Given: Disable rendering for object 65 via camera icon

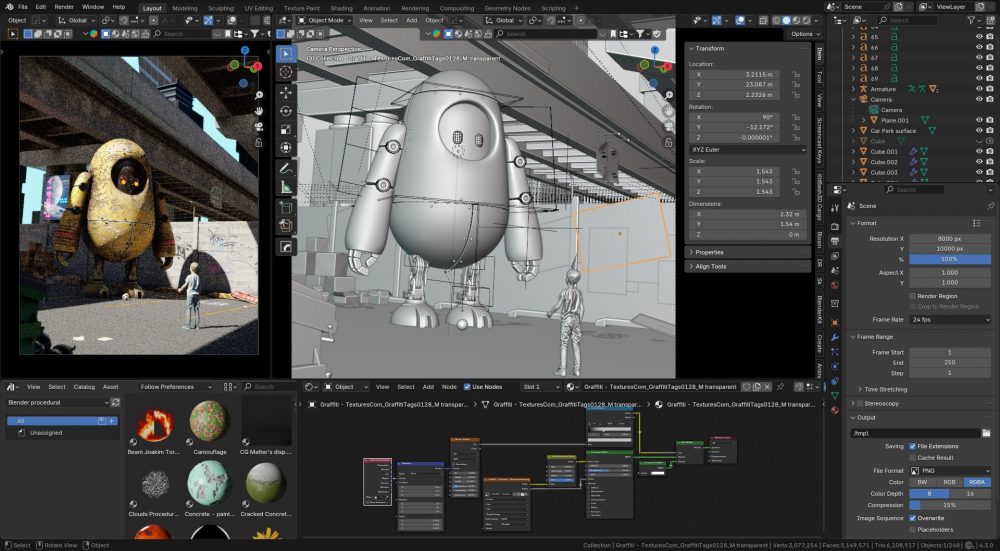Looking at the screenshot, I should click(990, 37).
